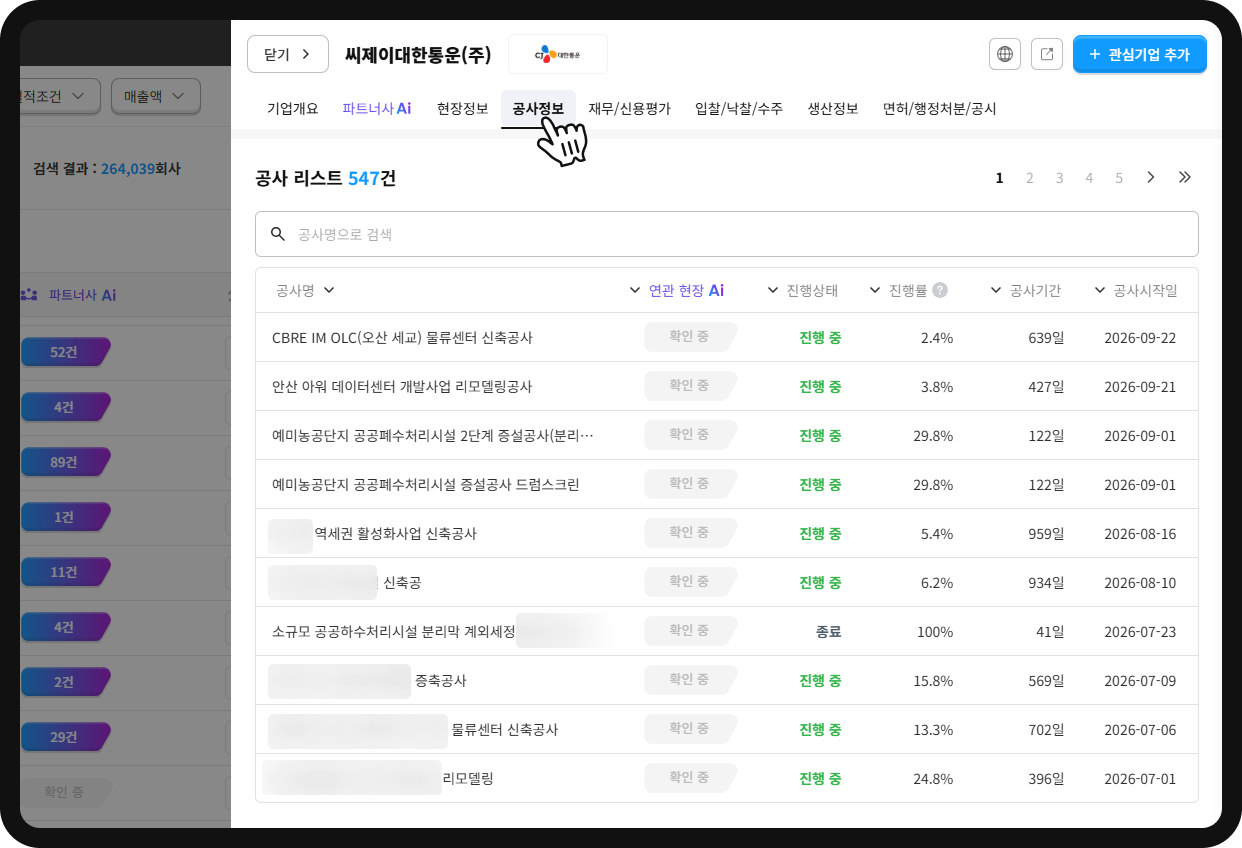Sort by 연관 현장 Ai column
The image size is (1242, 848).
[676, 290]
